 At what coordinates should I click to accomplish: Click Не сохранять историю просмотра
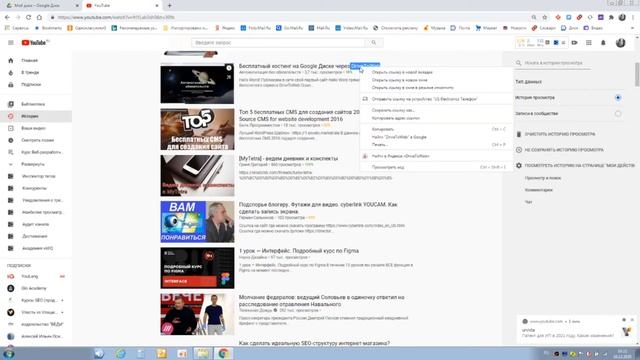[x=560, y=150]
